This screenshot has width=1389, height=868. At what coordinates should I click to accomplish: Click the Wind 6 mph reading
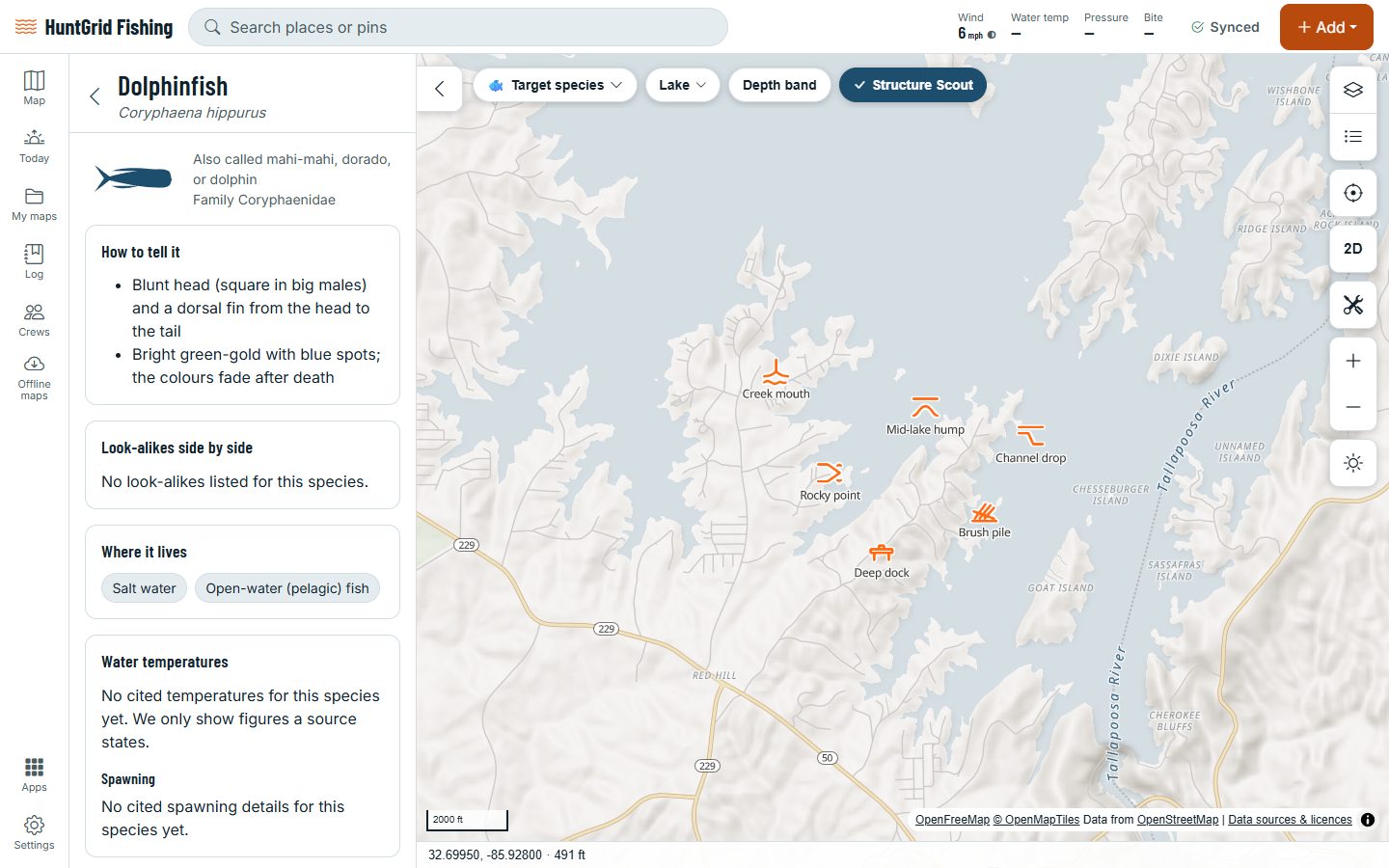pyautogui.click(x=976, y=26)
